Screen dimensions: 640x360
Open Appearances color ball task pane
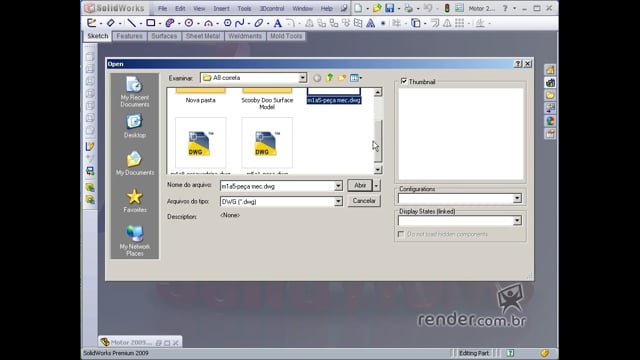point(550,121)
